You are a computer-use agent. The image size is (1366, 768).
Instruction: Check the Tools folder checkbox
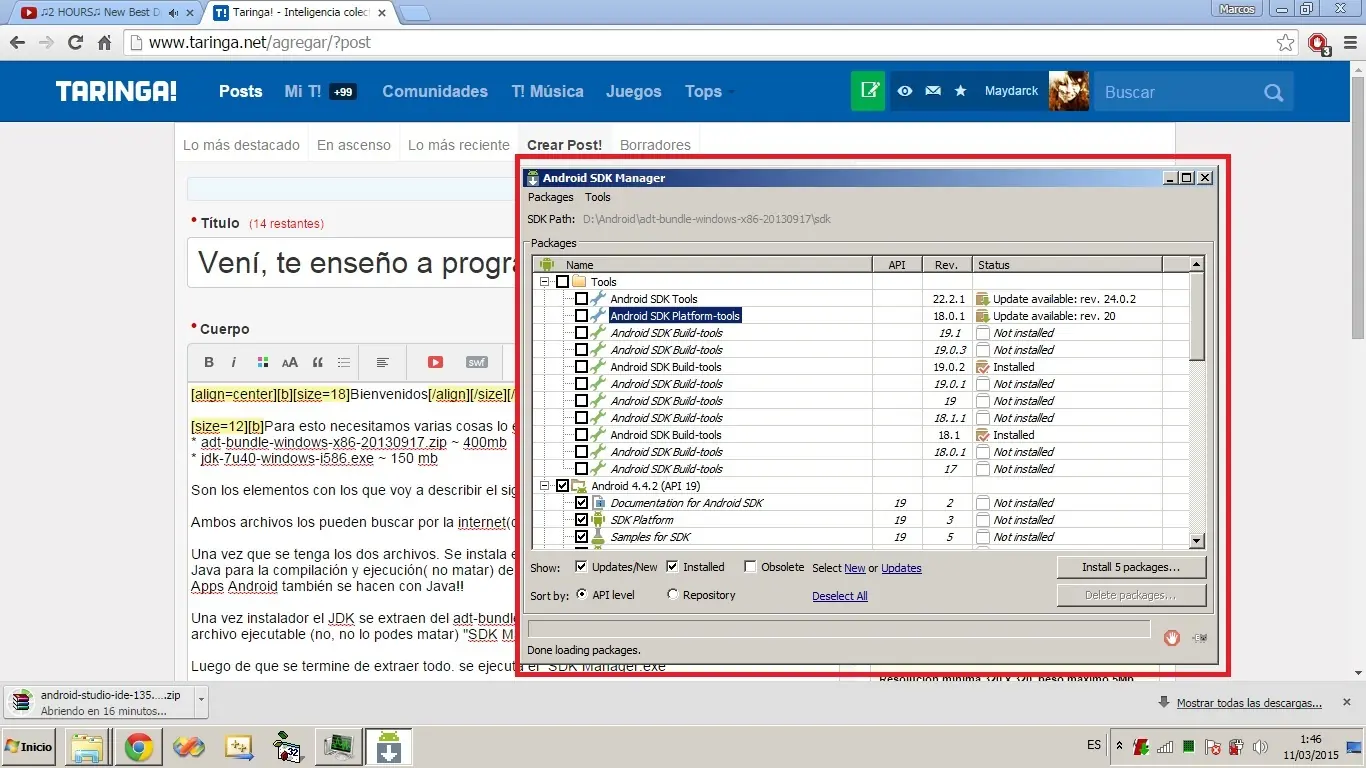[x=562, y=282]
